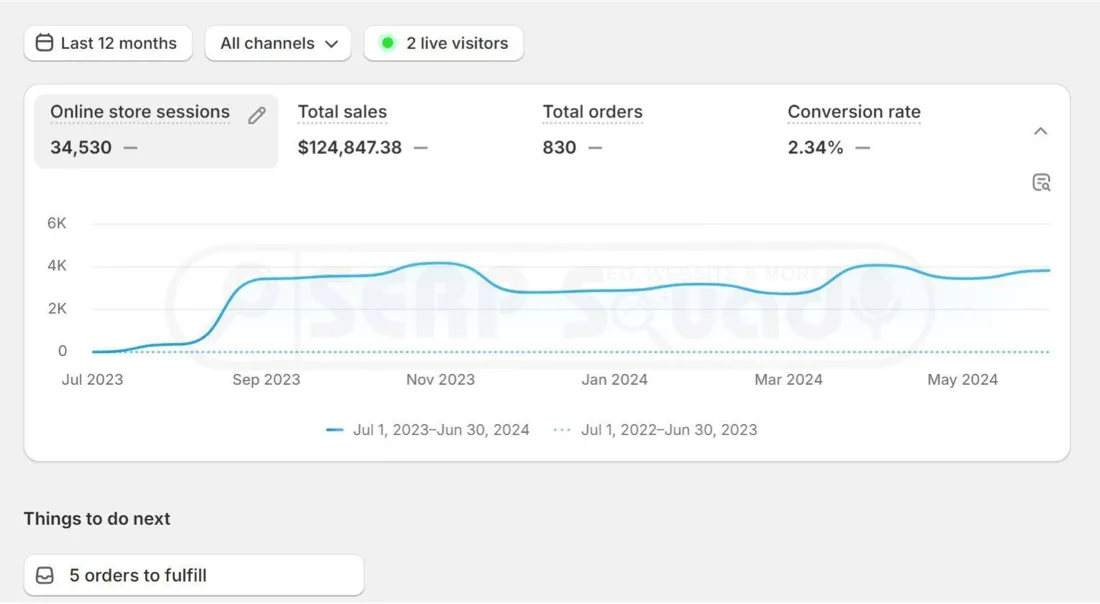Click the 6K y-axis label

click(x=57, y=223)
